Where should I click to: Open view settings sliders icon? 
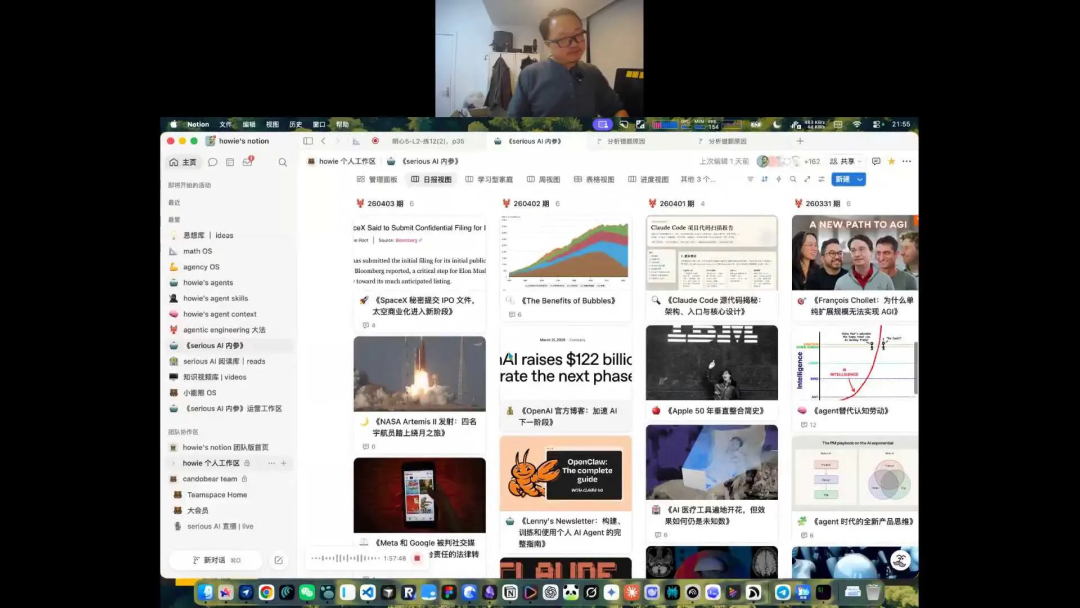tap(821, 179)
